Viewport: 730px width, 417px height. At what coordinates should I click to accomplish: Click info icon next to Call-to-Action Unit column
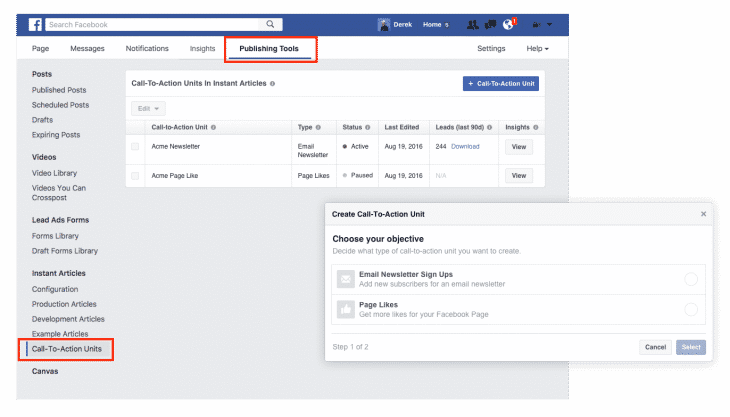coord(213,128)
